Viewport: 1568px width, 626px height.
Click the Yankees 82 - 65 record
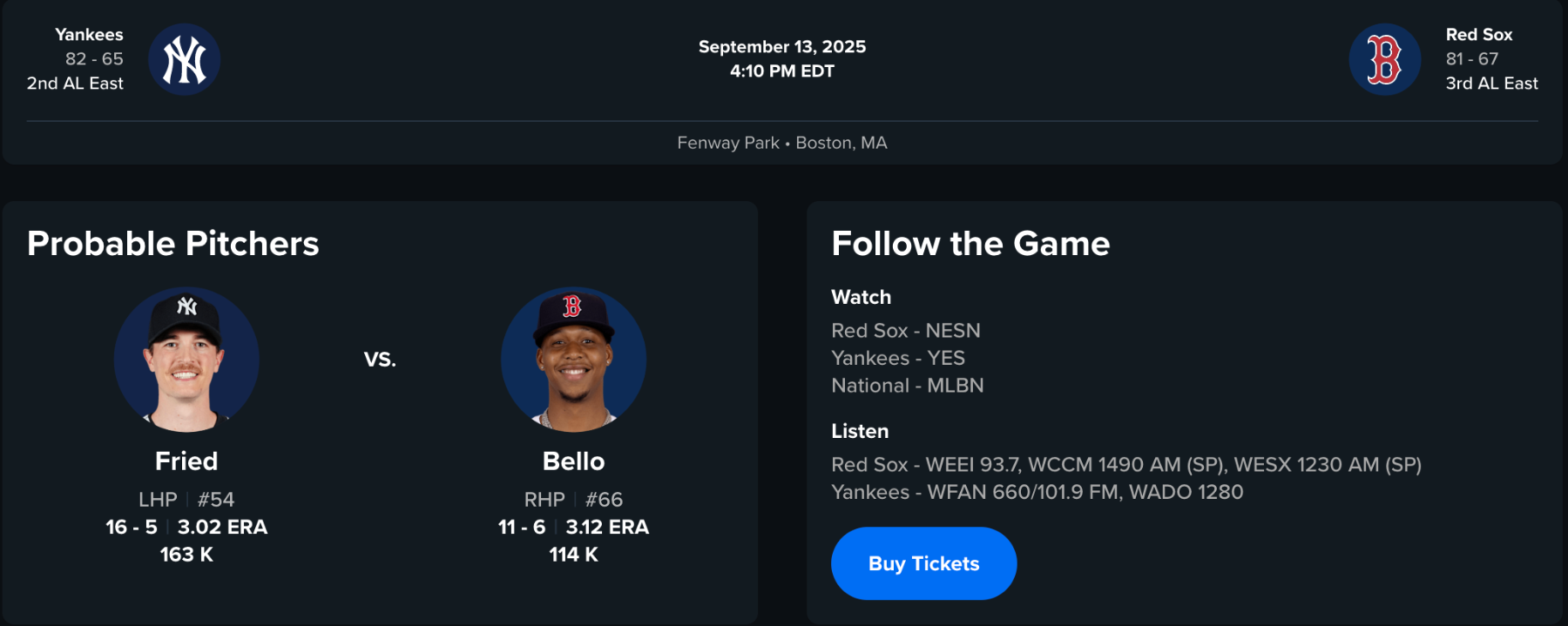tap(94, 59)
